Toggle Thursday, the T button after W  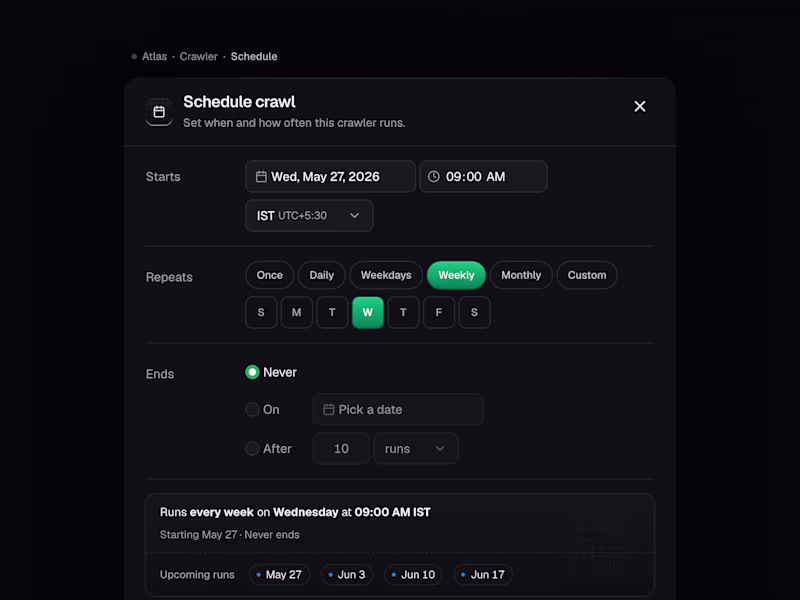coord(403,312)
